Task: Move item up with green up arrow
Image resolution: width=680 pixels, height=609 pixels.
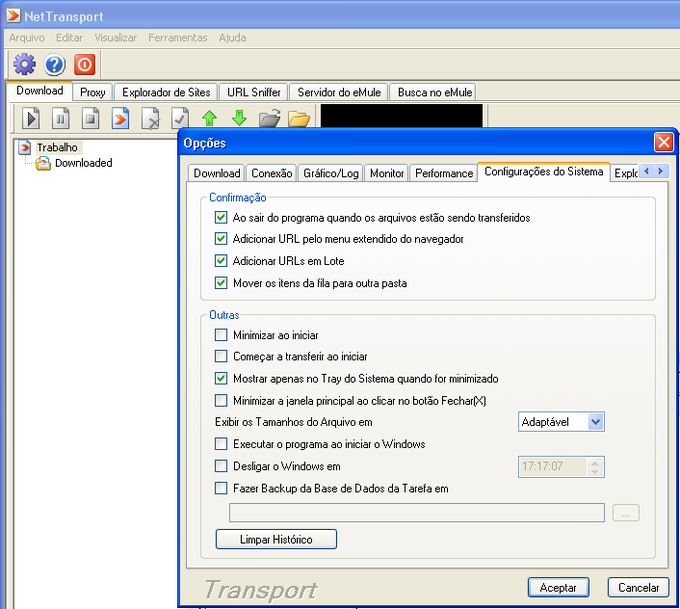Action: (x=209, y=118)
